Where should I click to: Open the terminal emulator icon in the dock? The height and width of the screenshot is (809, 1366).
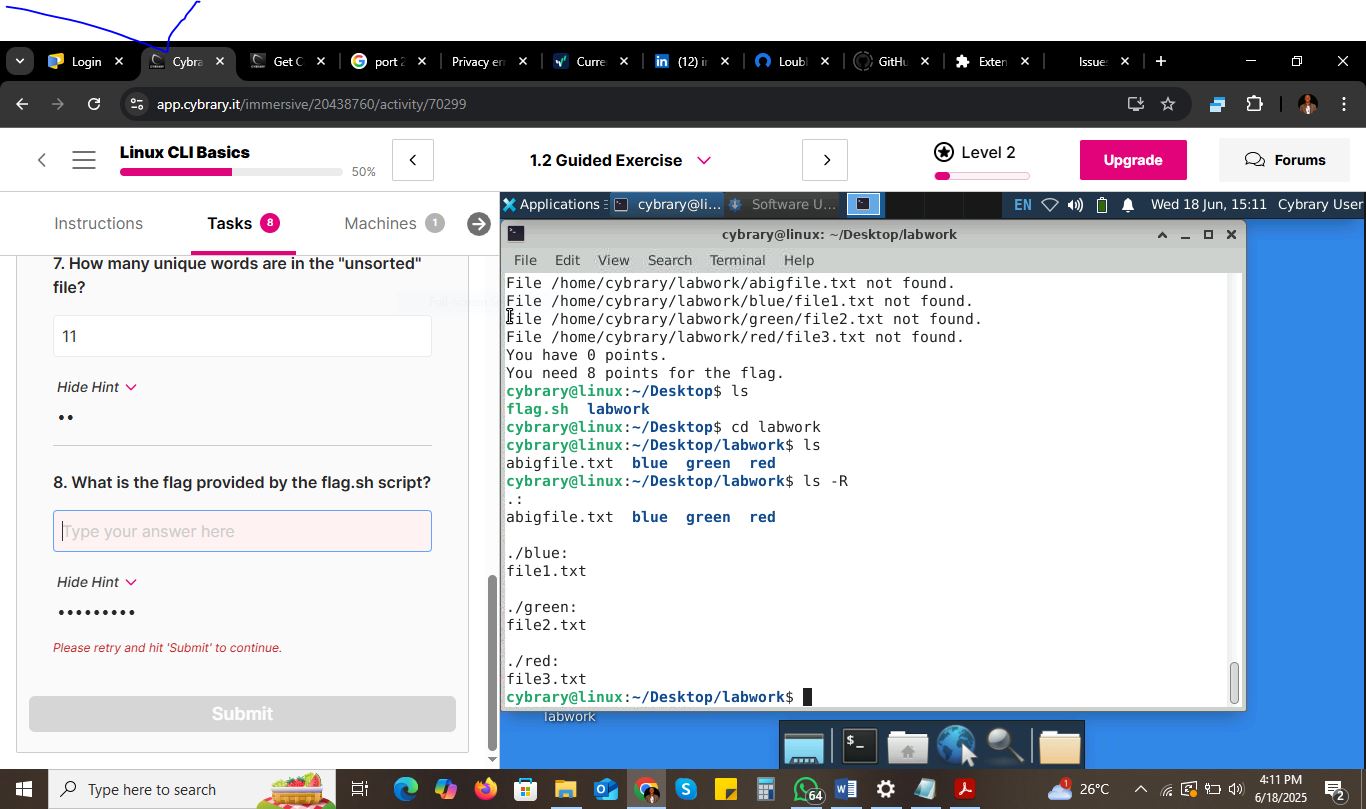[858, 746]
